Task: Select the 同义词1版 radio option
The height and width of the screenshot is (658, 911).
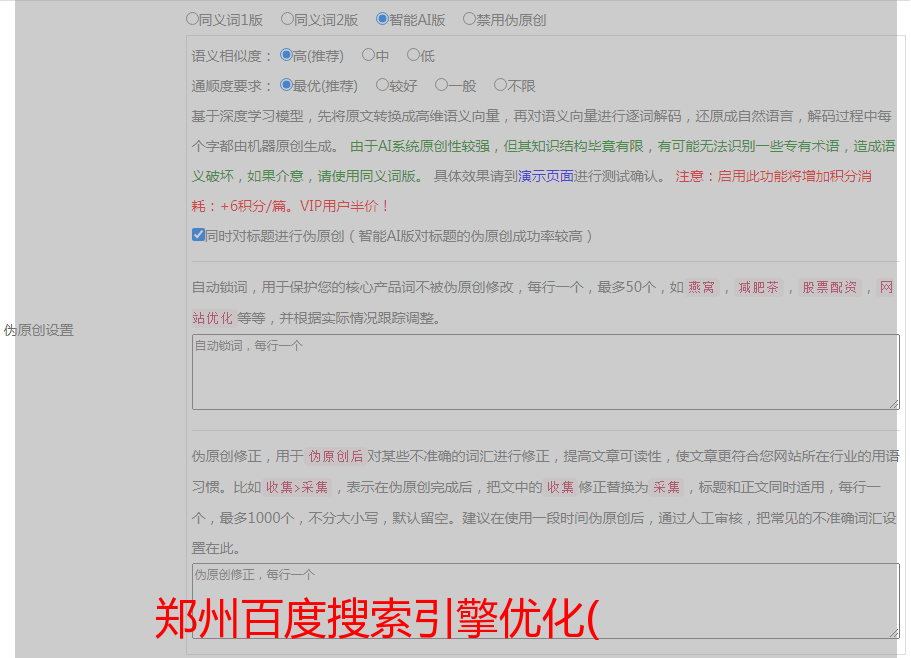Action: pos(192,19)
